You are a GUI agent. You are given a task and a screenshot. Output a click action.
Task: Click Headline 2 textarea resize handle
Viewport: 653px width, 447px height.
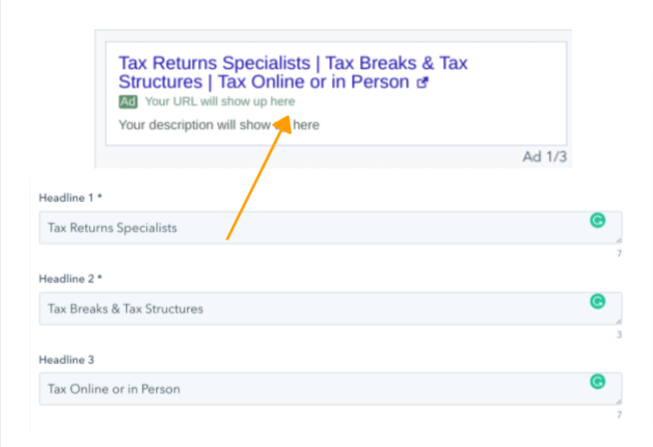[x=618, y=321]
